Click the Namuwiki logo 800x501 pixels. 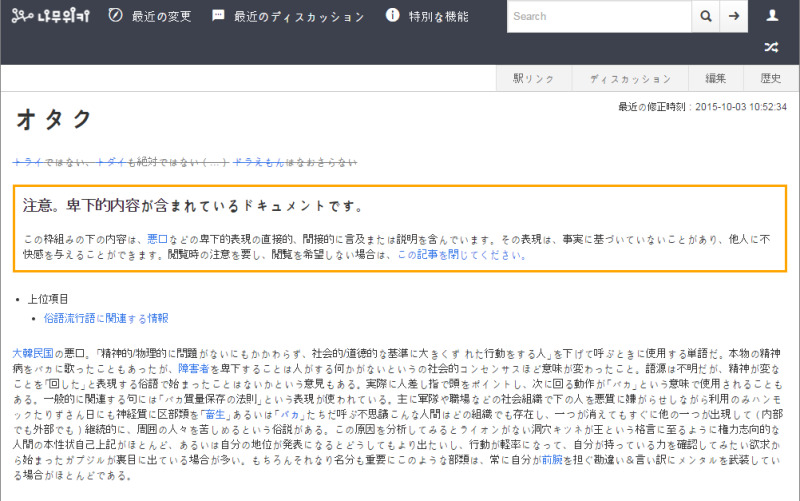[48, 16]
